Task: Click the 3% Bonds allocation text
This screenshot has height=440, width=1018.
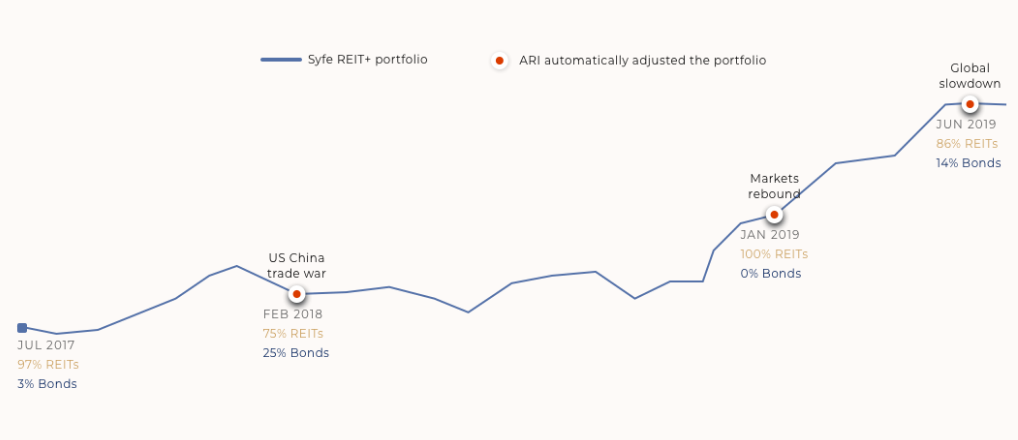Action: [x=47, y=384]
